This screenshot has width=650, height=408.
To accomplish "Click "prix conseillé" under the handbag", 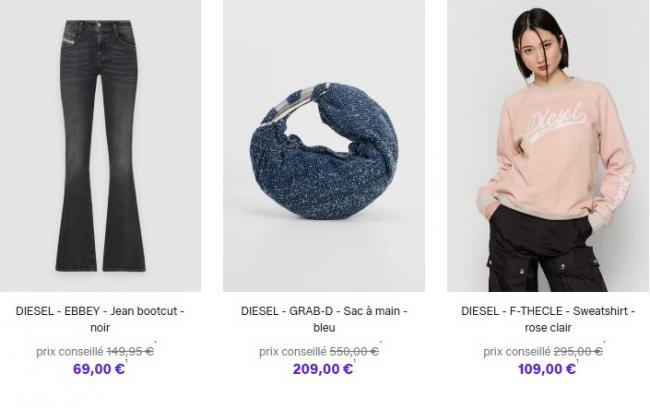I will click(x=293, y=352).
